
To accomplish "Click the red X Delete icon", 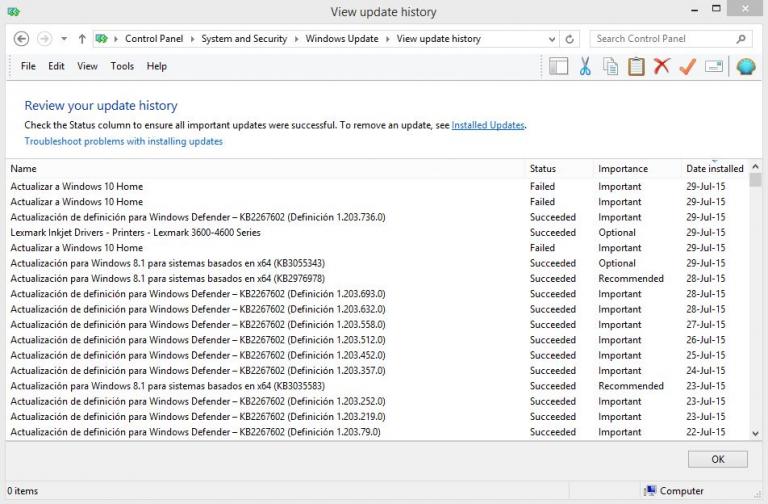I will pyautogui.click(x=661, y=67).
